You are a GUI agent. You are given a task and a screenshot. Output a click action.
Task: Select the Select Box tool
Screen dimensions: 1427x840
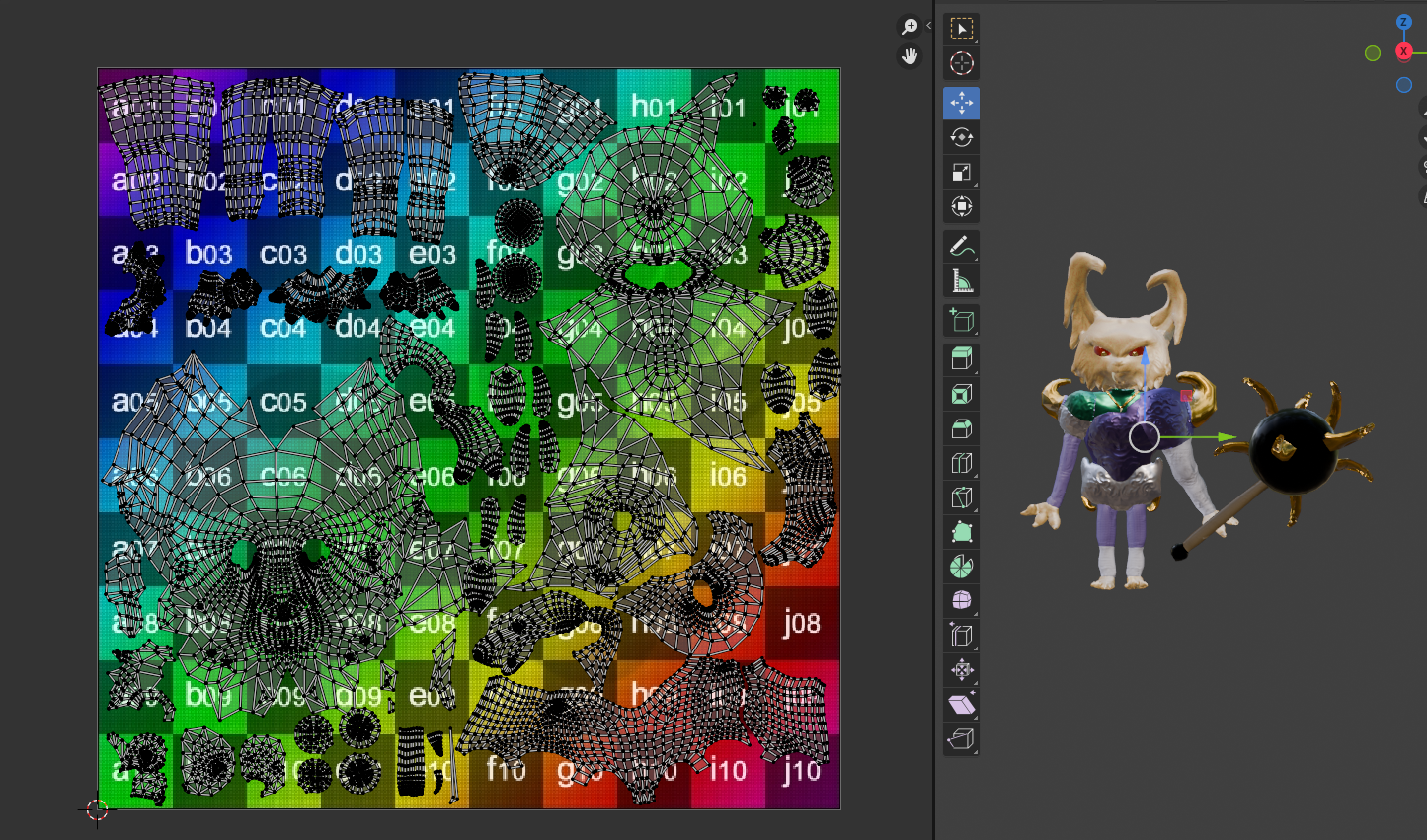coord(961,29)
